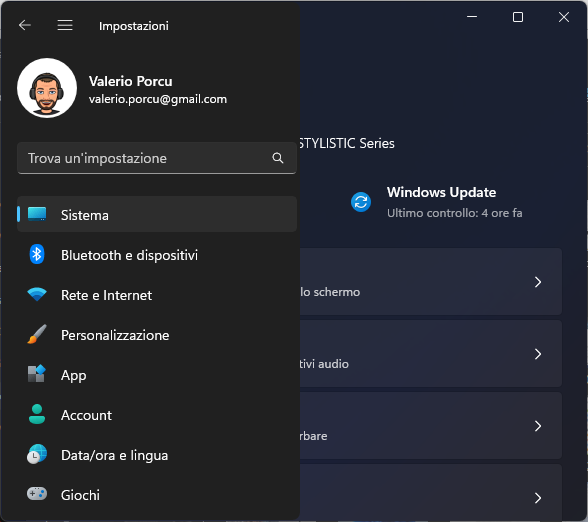The image size is (588, 522).
Task: Open Bluetooth e dispositivi settings
Action: pyautogui.click(x=157, y=255)
